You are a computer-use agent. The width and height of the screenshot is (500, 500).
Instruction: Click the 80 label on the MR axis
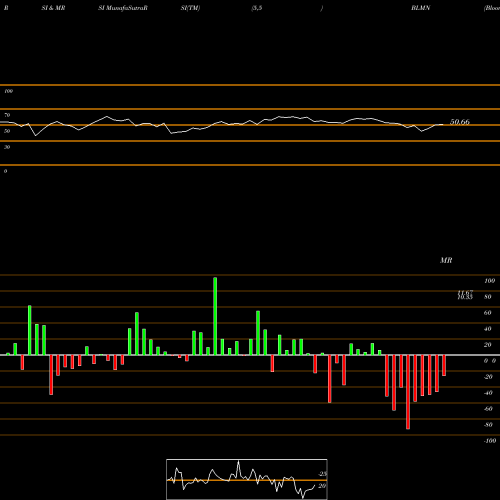coord(488,297)
